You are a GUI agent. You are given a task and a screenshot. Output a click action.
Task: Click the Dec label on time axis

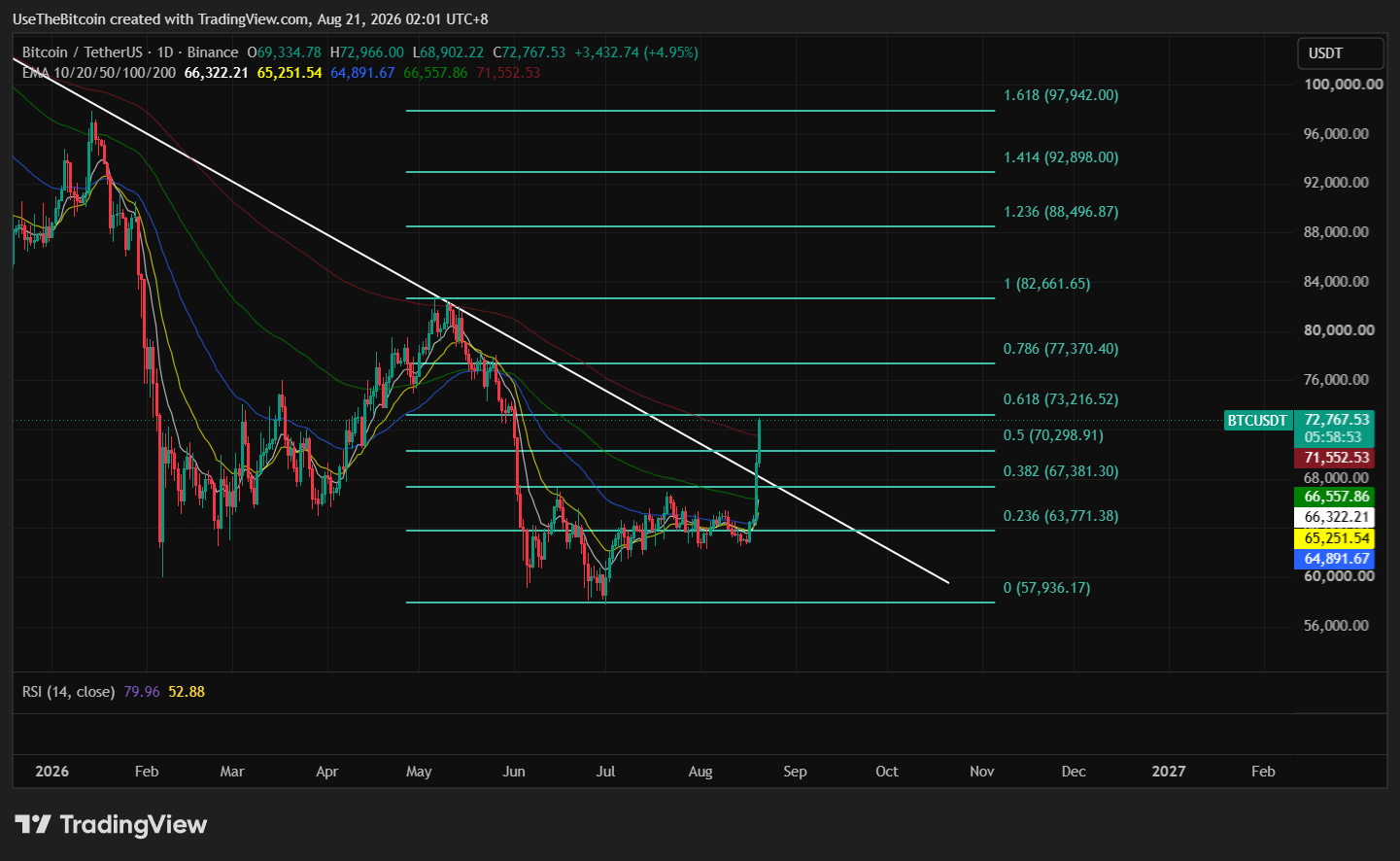tap(1074, 772)
